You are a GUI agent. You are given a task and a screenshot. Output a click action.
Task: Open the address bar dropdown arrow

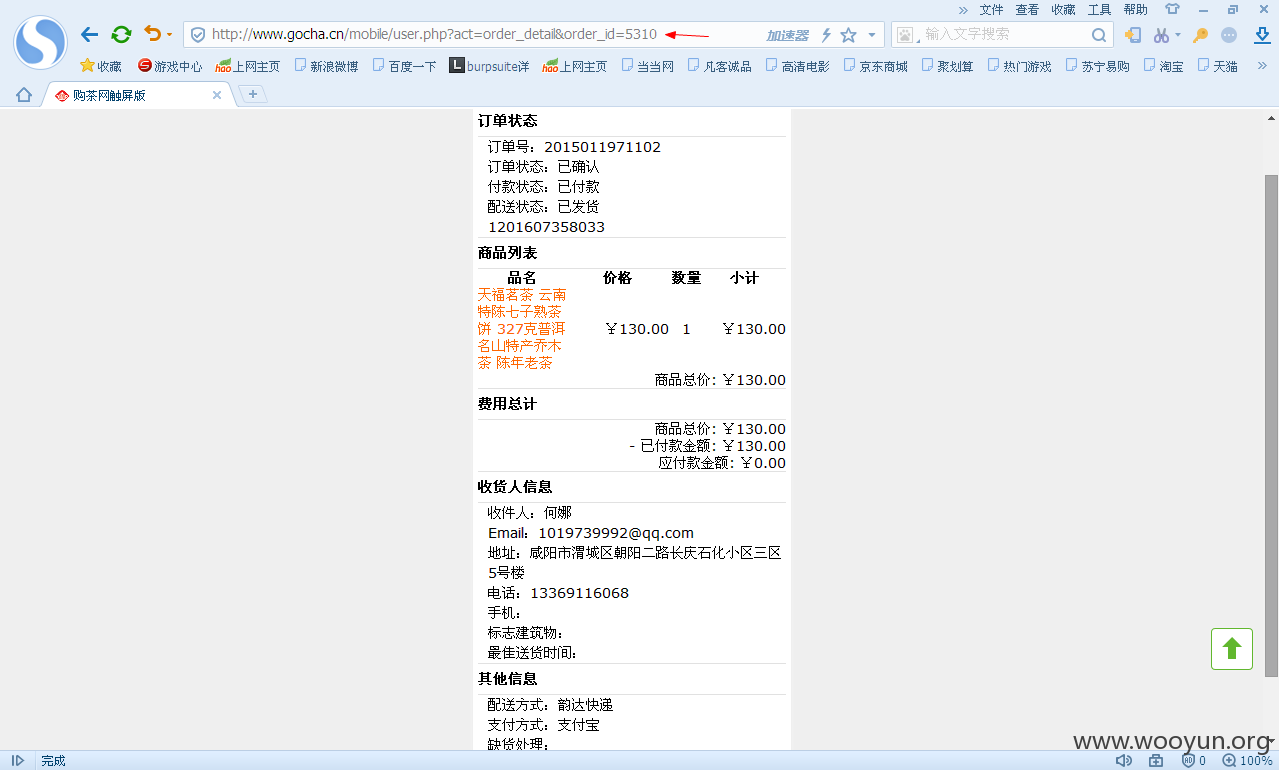(872, 35)
